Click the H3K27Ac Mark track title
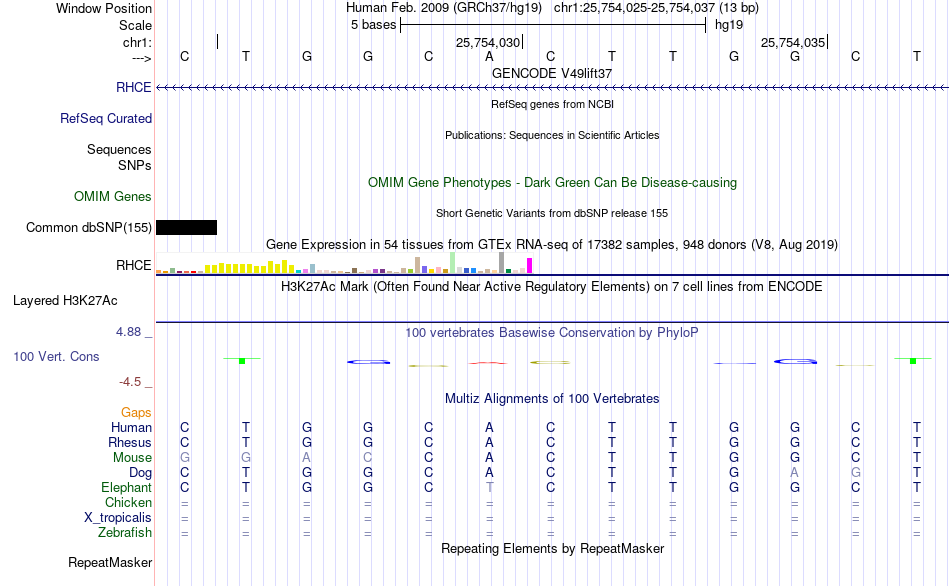The image size is (950, 586). [x=552, y=287]
